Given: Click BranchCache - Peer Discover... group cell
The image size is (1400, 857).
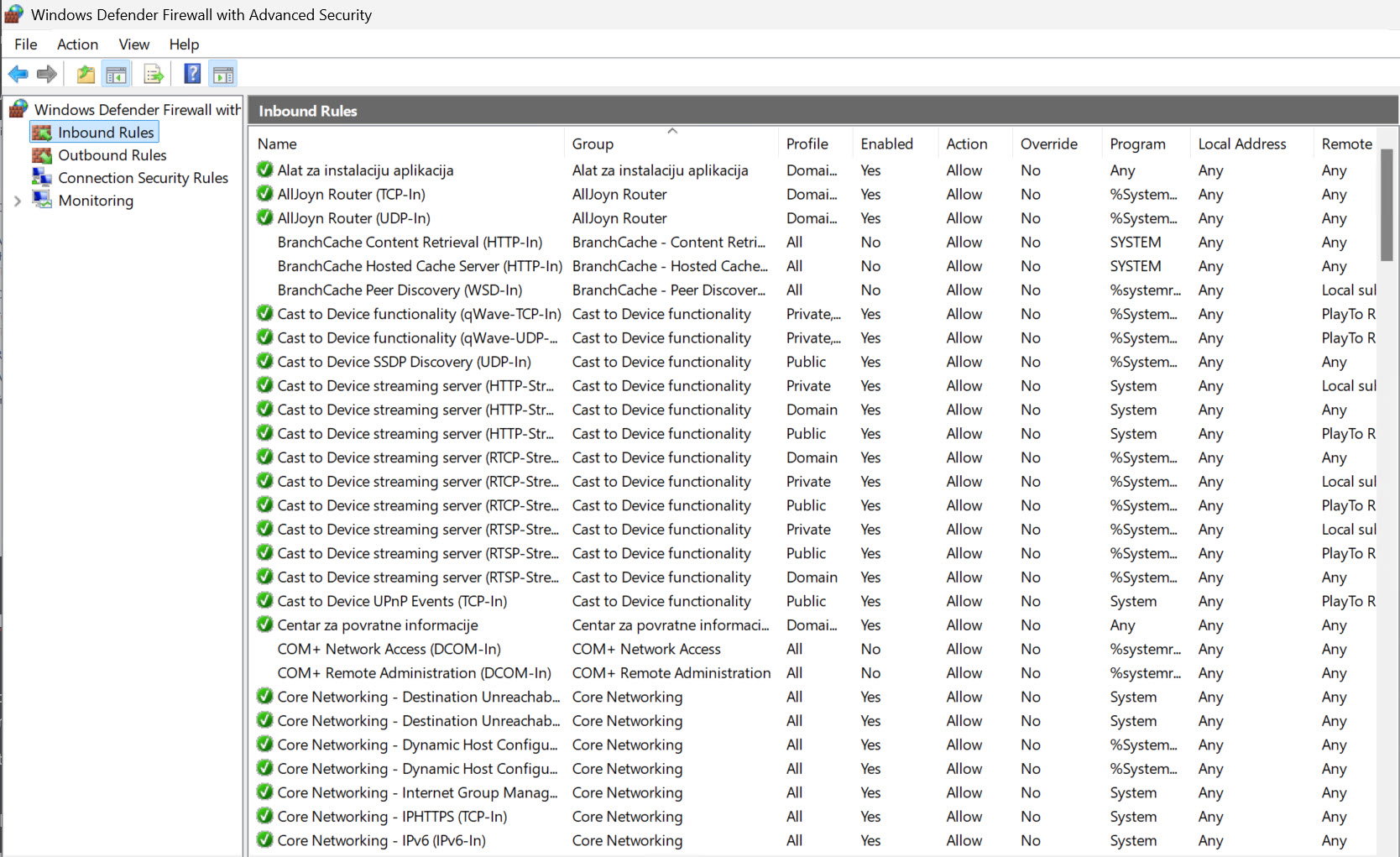Looking at the screenshot, I should tap(669, 290).
